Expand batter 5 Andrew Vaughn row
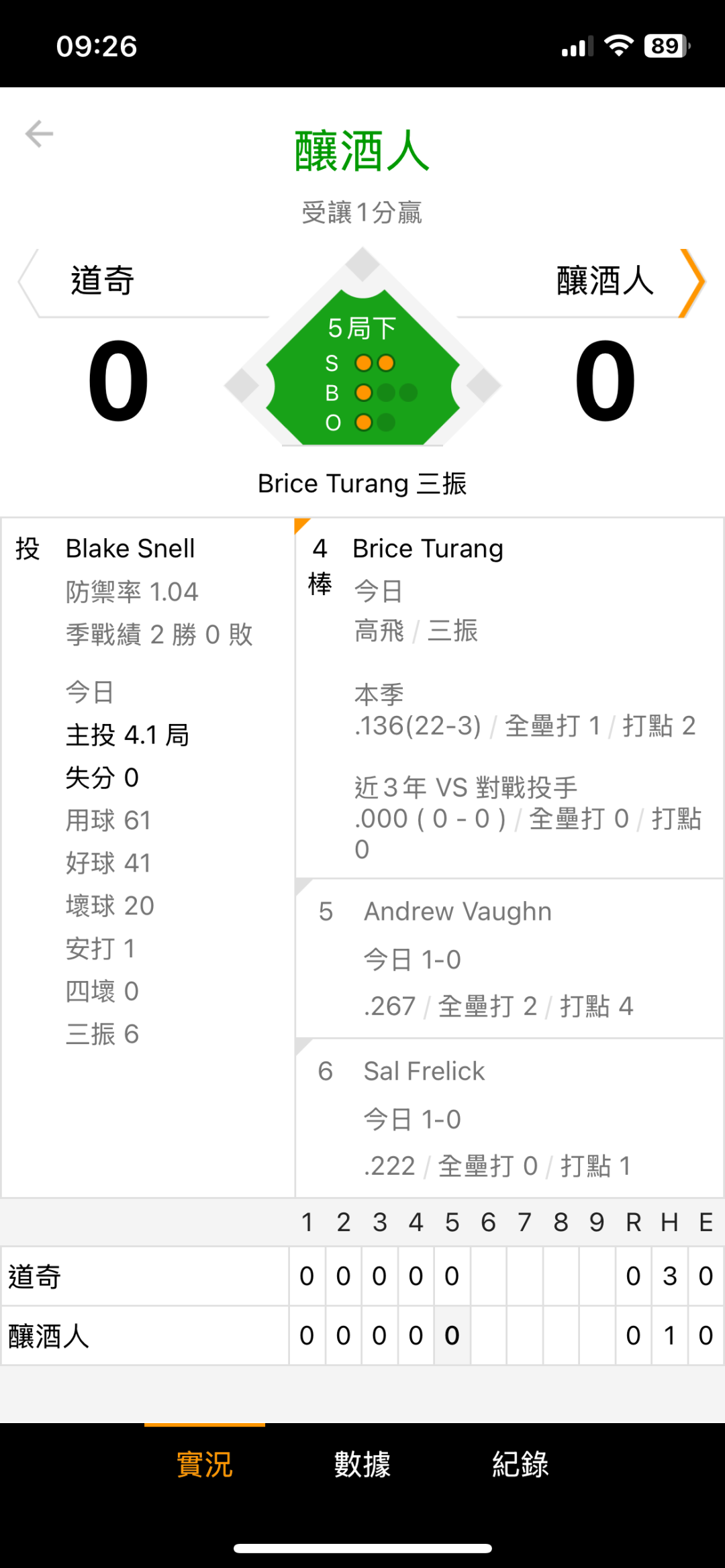 click(x=509, y=958)
